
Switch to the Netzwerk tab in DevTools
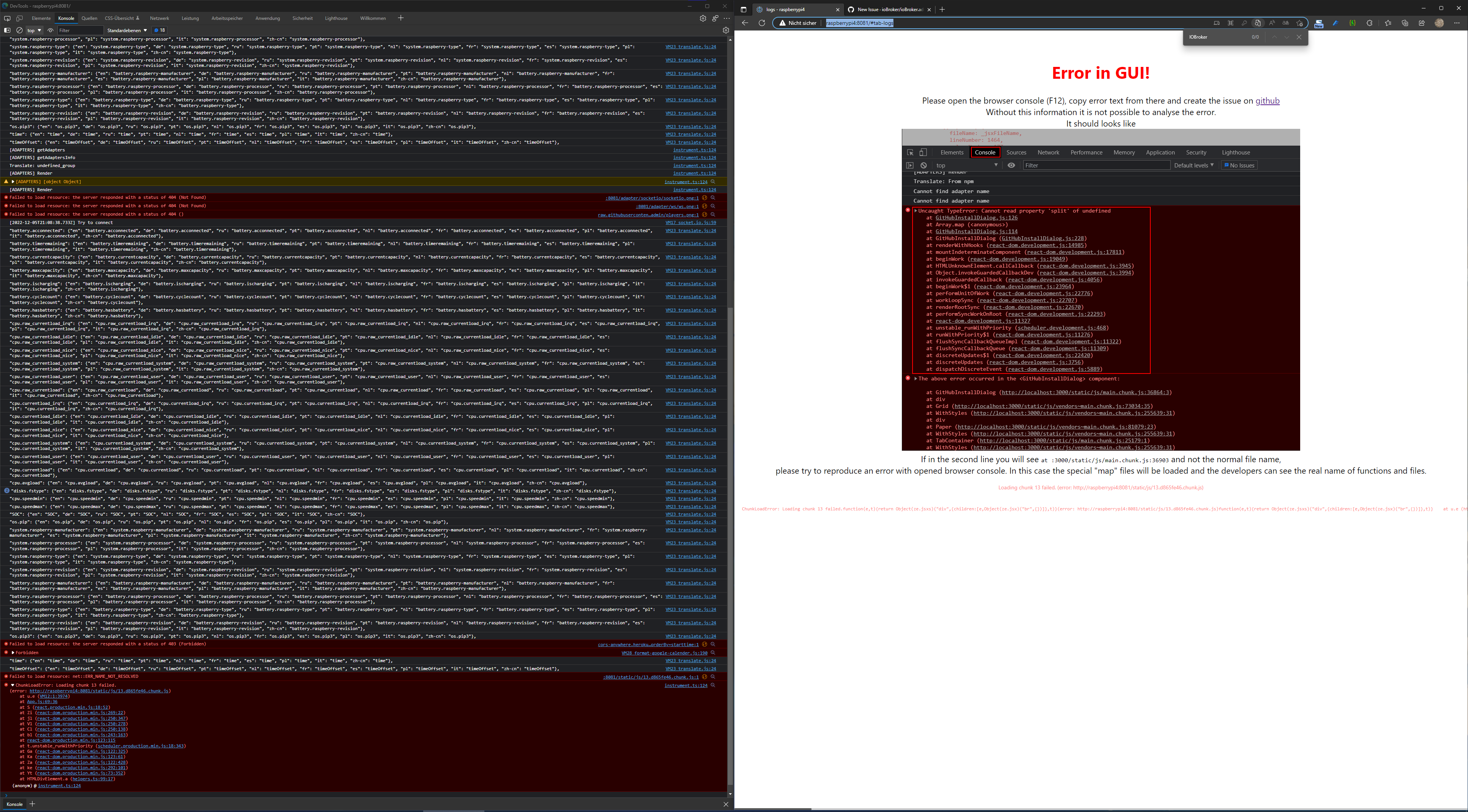[x=159, y=18]
